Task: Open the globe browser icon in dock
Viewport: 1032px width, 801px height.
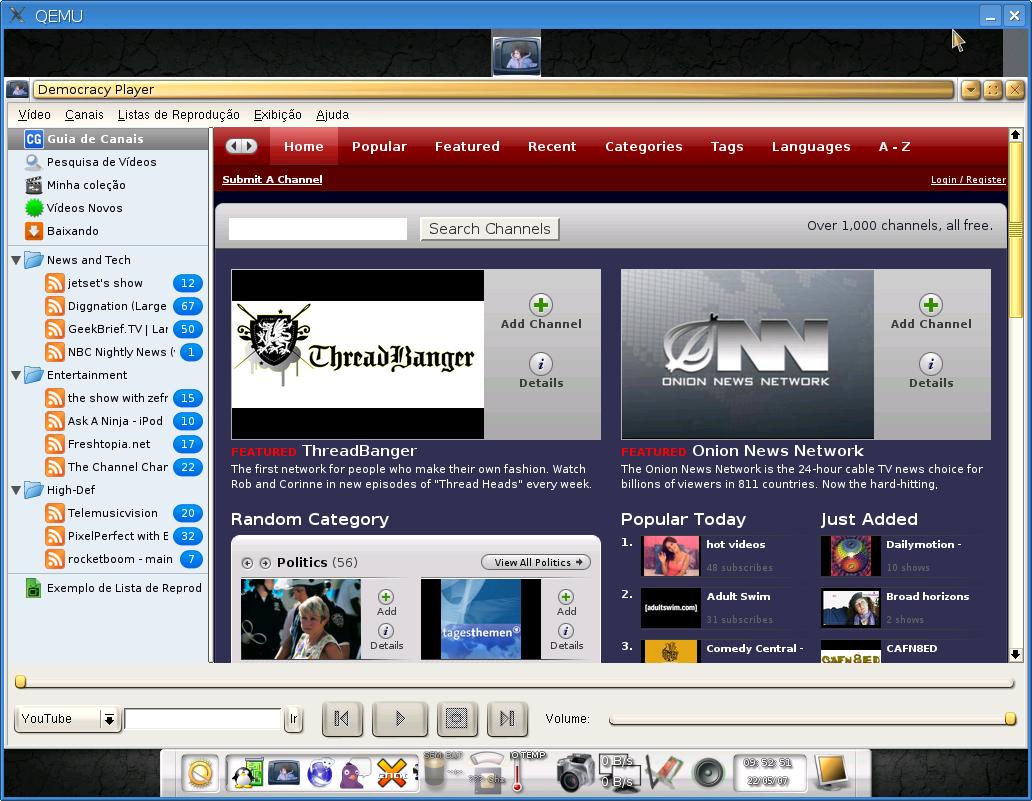Action: pyautogui.click(x=320, y=774)
